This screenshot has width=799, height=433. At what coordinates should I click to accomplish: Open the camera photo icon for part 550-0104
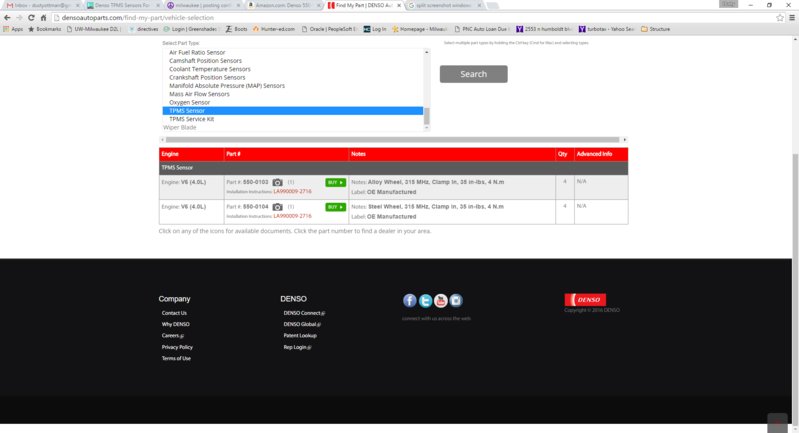pos(277,207)
